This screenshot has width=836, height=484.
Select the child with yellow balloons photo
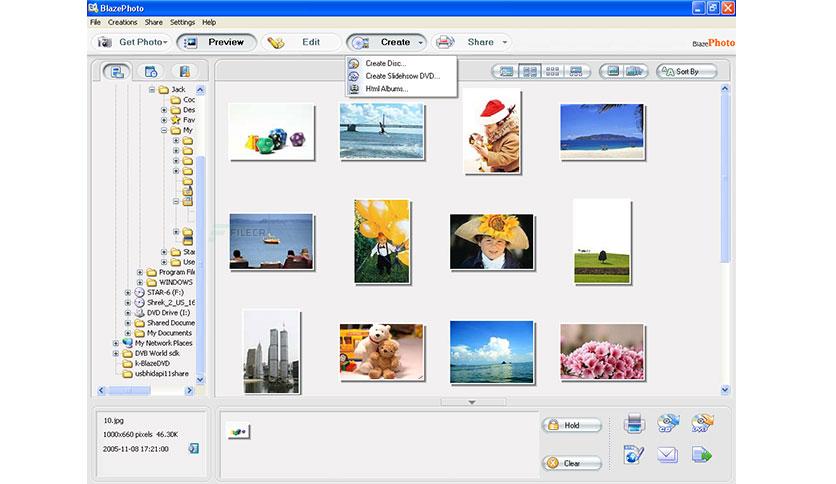coord(382,241)
